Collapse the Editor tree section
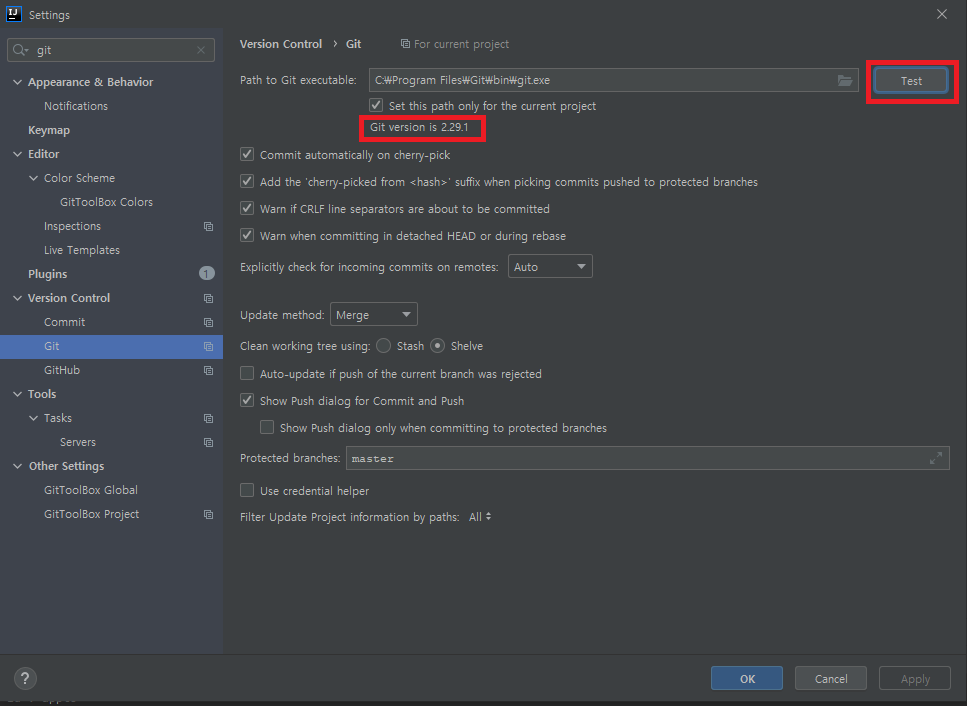Screen dimensions: 967x706 tap(17, 154)
